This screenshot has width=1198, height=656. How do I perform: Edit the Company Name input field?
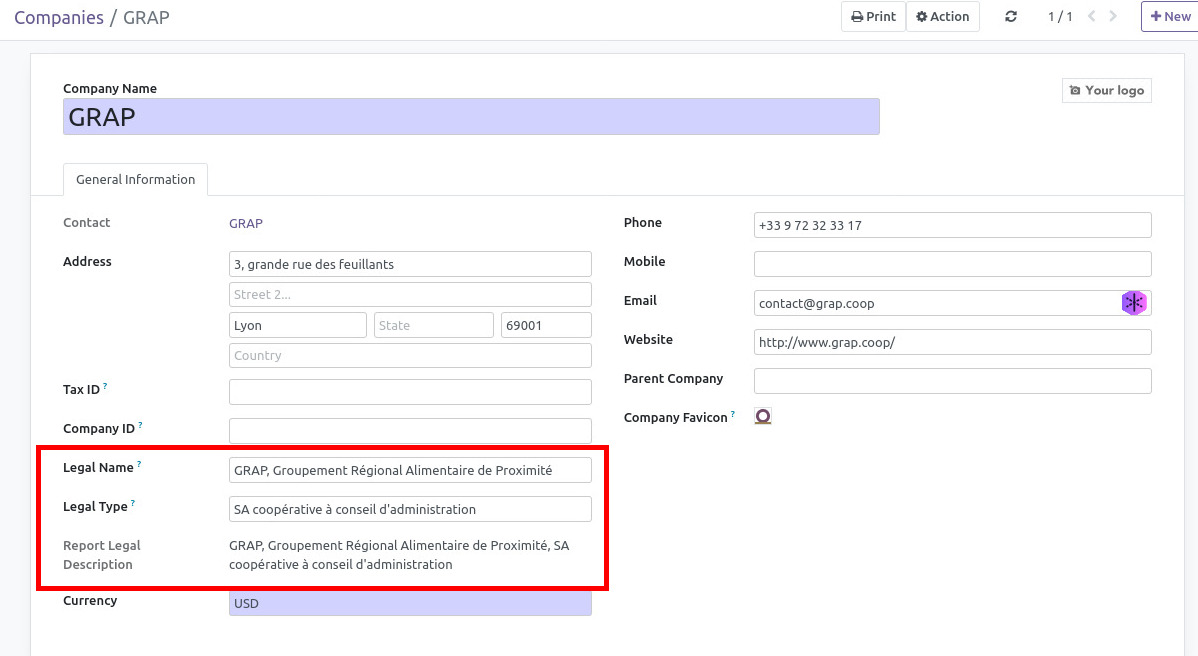pos(470,116)
